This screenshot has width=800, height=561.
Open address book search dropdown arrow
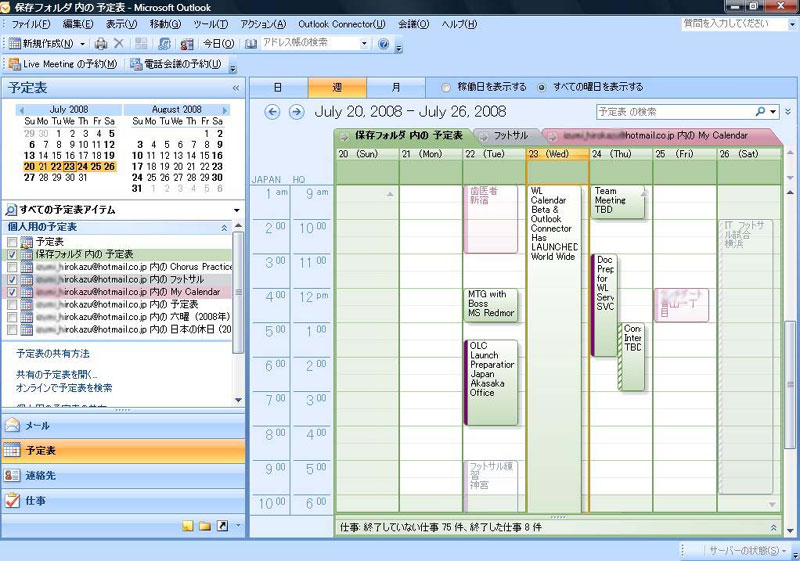coord(364,44)
